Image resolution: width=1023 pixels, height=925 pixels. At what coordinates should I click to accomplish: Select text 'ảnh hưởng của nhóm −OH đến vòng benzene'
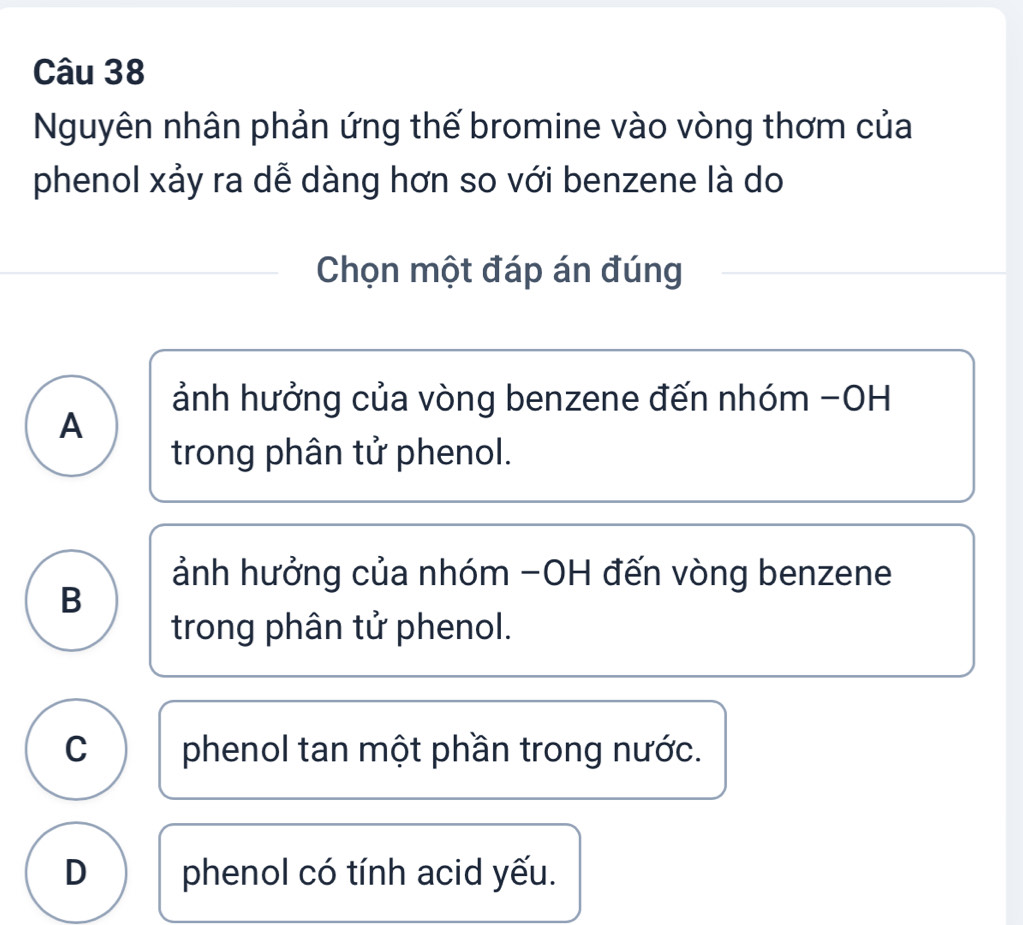click(x=532, y=573)
